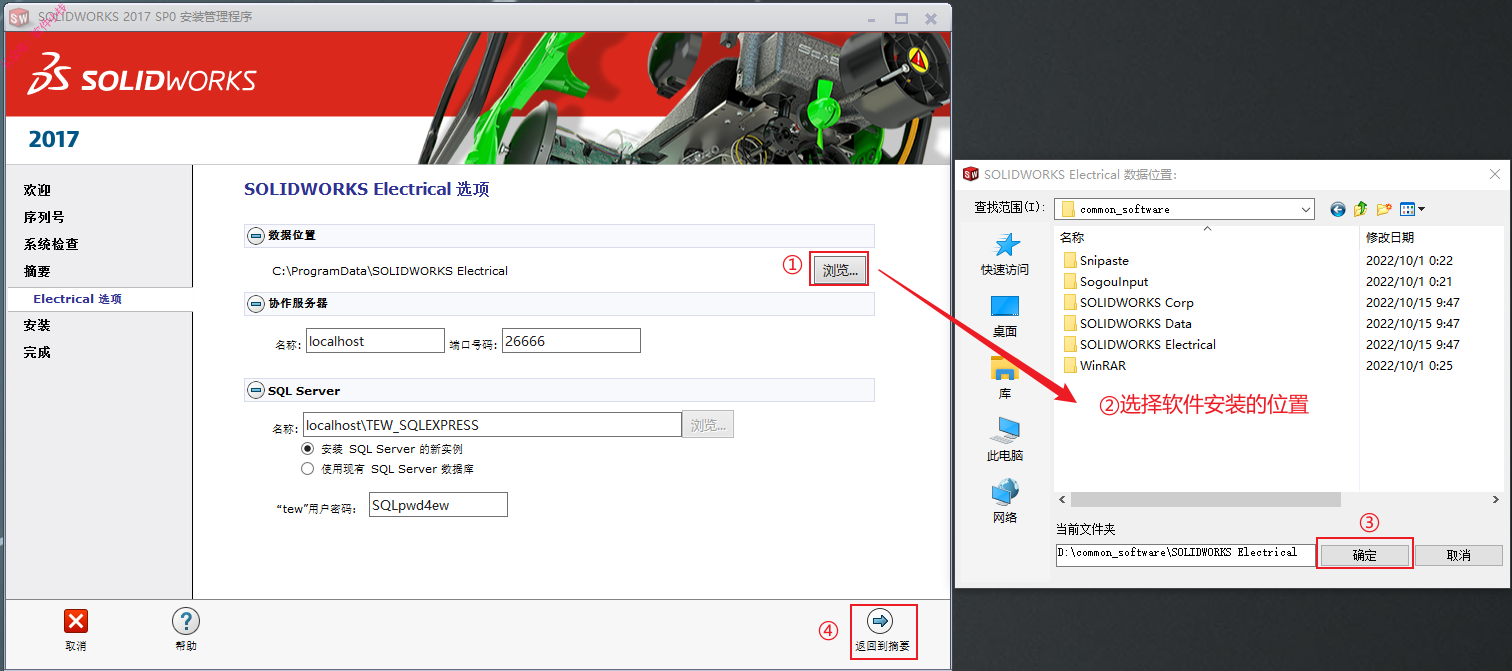Click Cancel button in folder dialog
This screenshot has width=1512, height=671.
(x=1459, y=555)
